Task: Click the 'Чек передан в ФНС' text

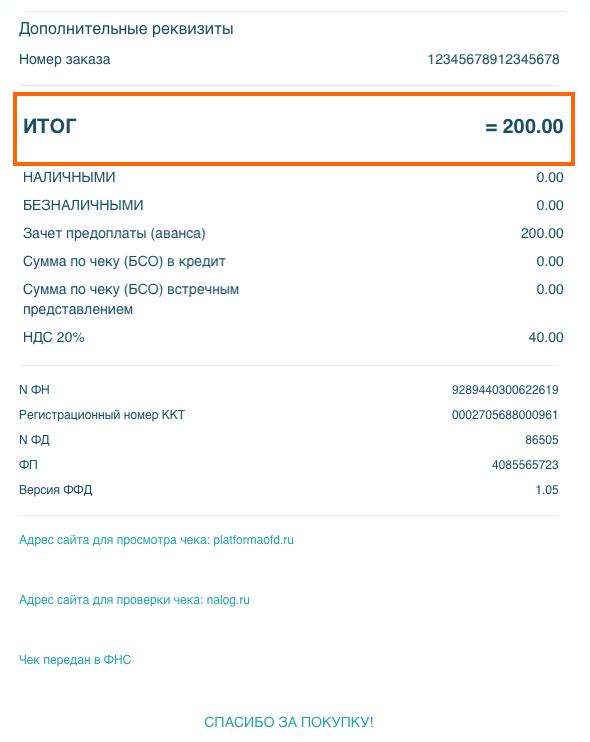Action: pos(75,660)
